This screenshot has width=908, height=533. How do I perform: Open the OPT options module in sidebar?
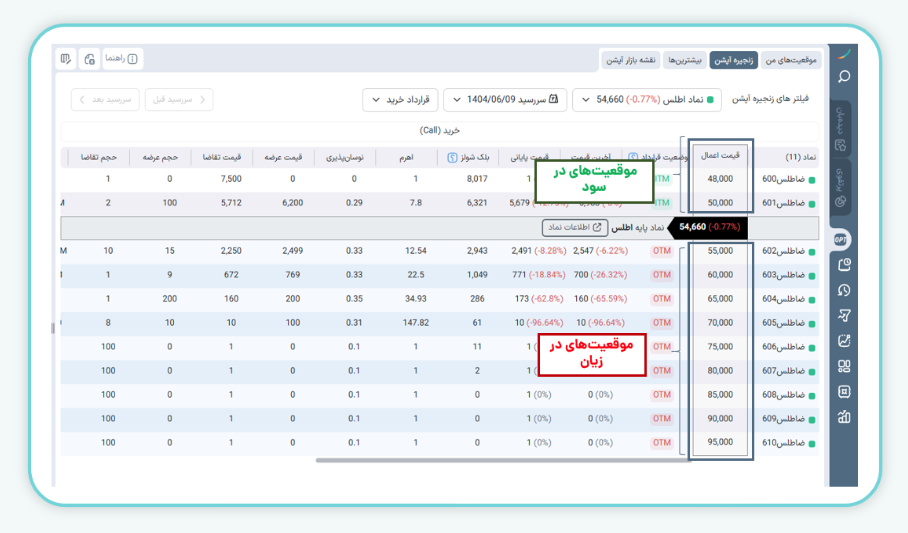(x=841, y=239)
